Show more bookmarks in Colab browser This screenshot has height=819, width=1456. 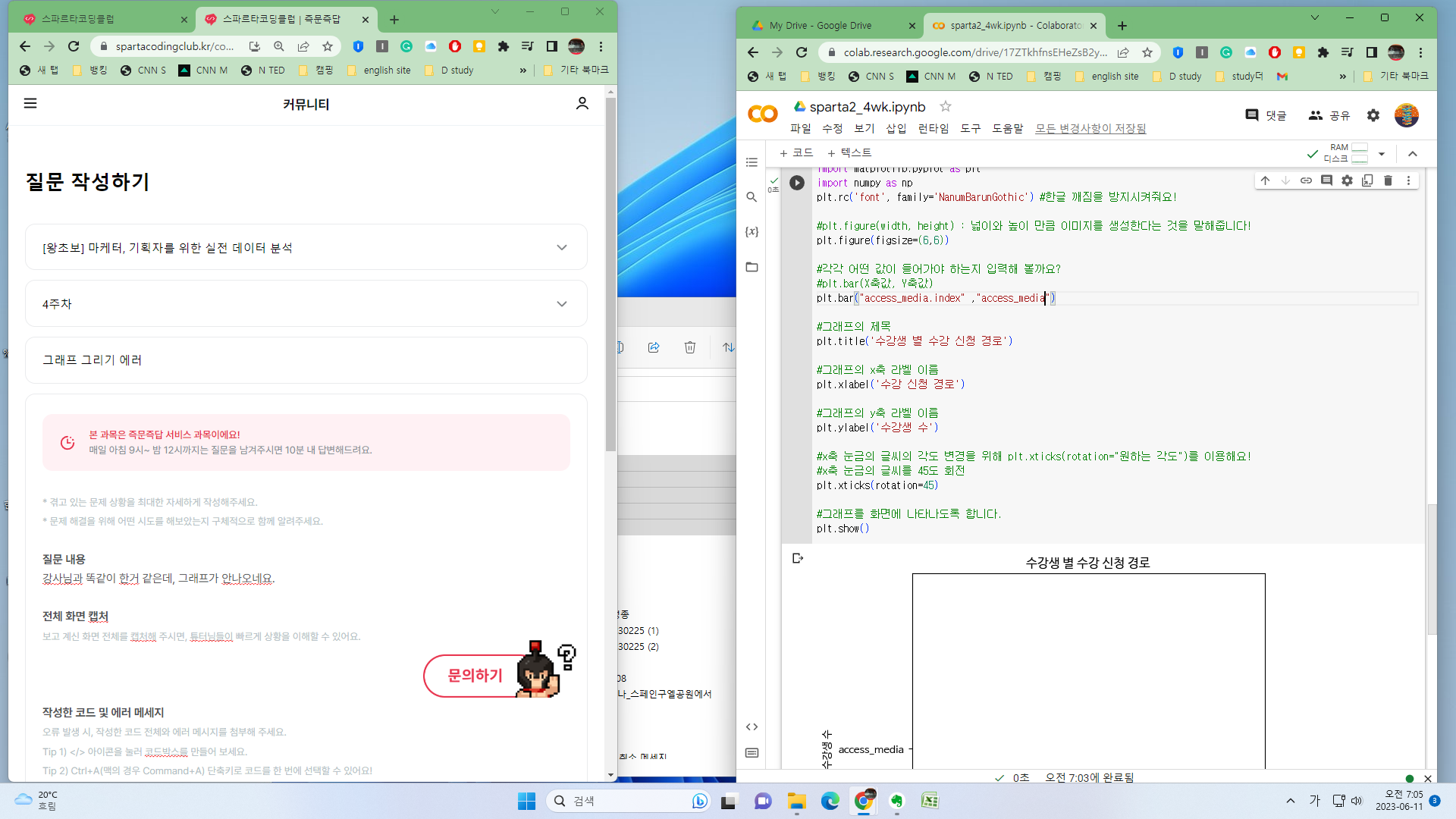click(x=1342, y=77)
